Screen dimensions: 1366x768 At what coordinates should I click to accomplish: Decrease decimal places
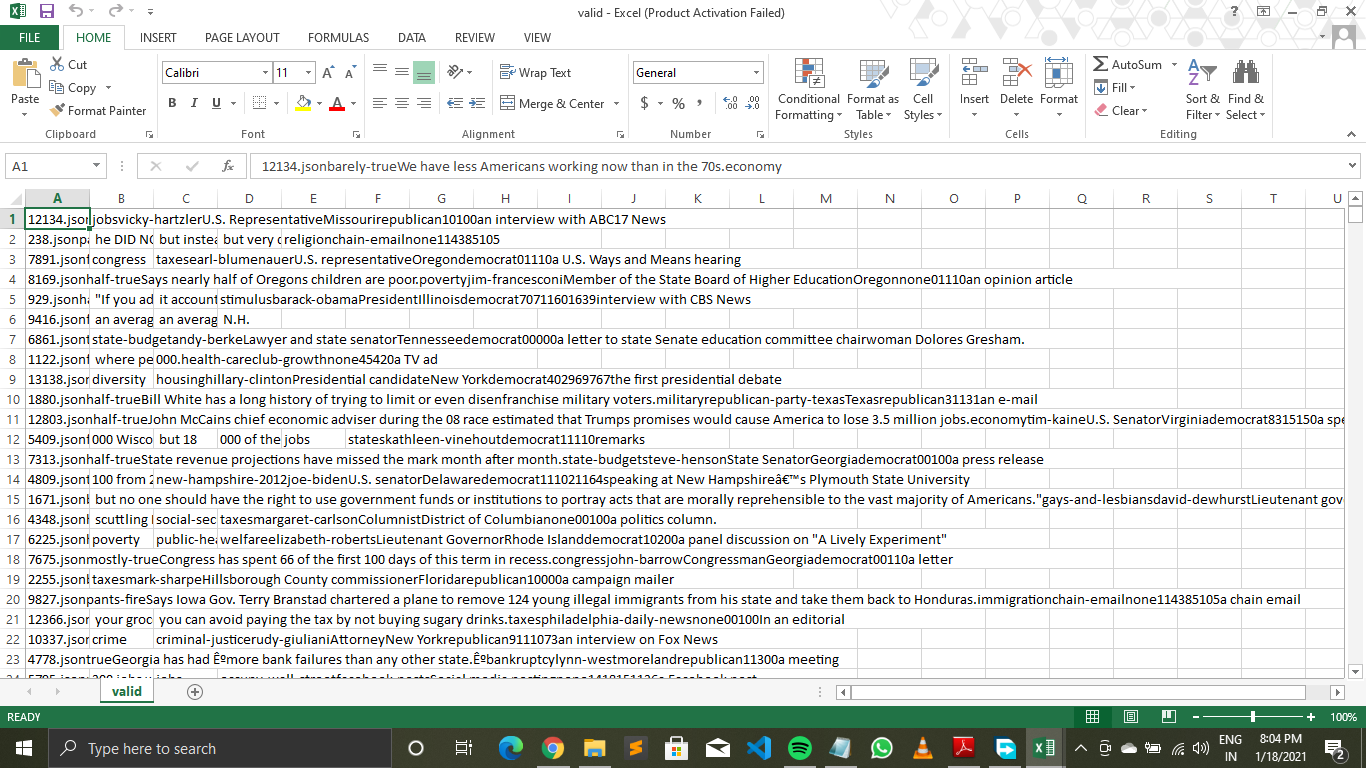[752, 103]
